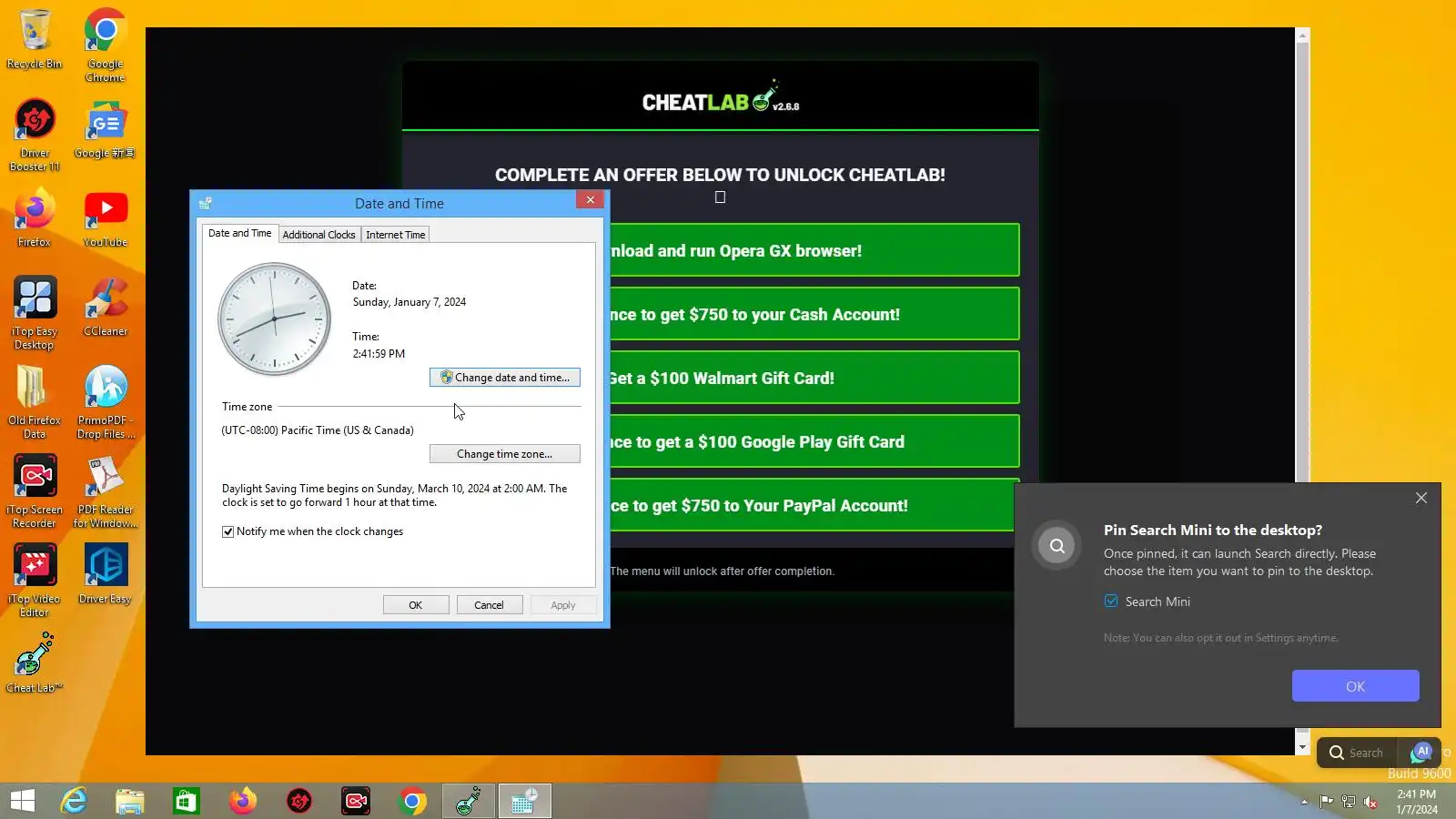Click the Date and Time taskbar button
Viewport: 1456px width, 819px height.
coord(525,801)
